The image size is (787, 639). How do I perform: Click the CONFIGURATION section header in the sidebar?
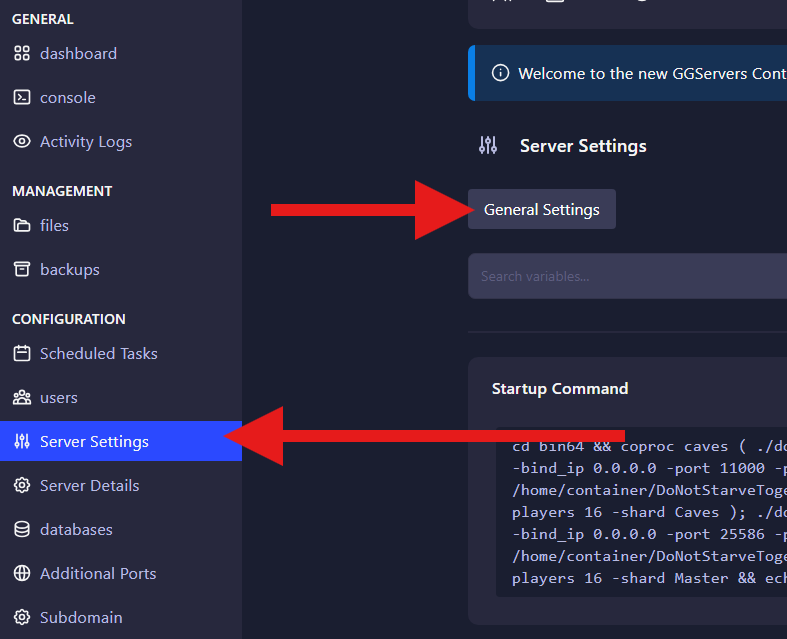69,319
